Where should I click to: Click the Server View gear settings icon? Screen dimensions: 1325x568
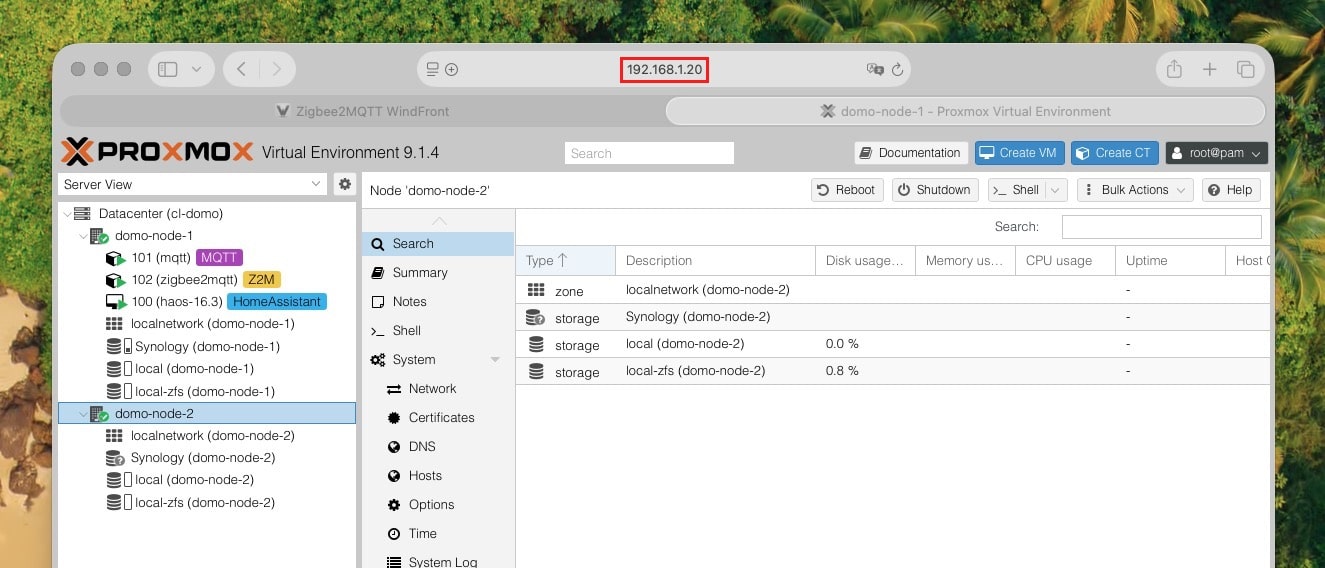click(345, 184)
